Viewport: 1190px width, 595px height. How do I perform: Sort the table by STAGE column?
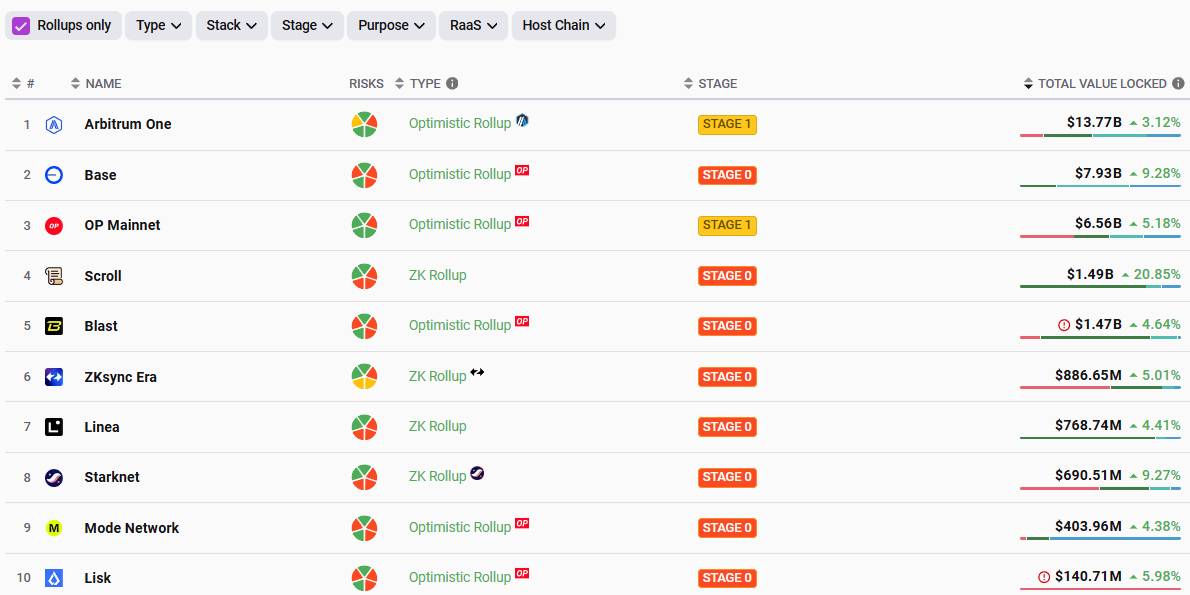(710, 83)
